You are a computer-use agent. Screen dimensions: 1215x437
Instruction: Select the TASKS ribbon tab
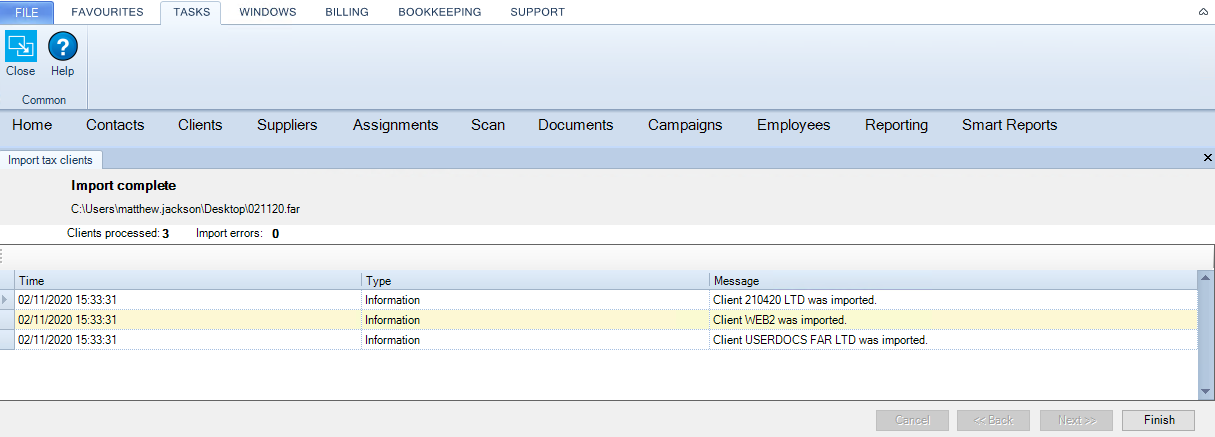[x=191, y=12]
